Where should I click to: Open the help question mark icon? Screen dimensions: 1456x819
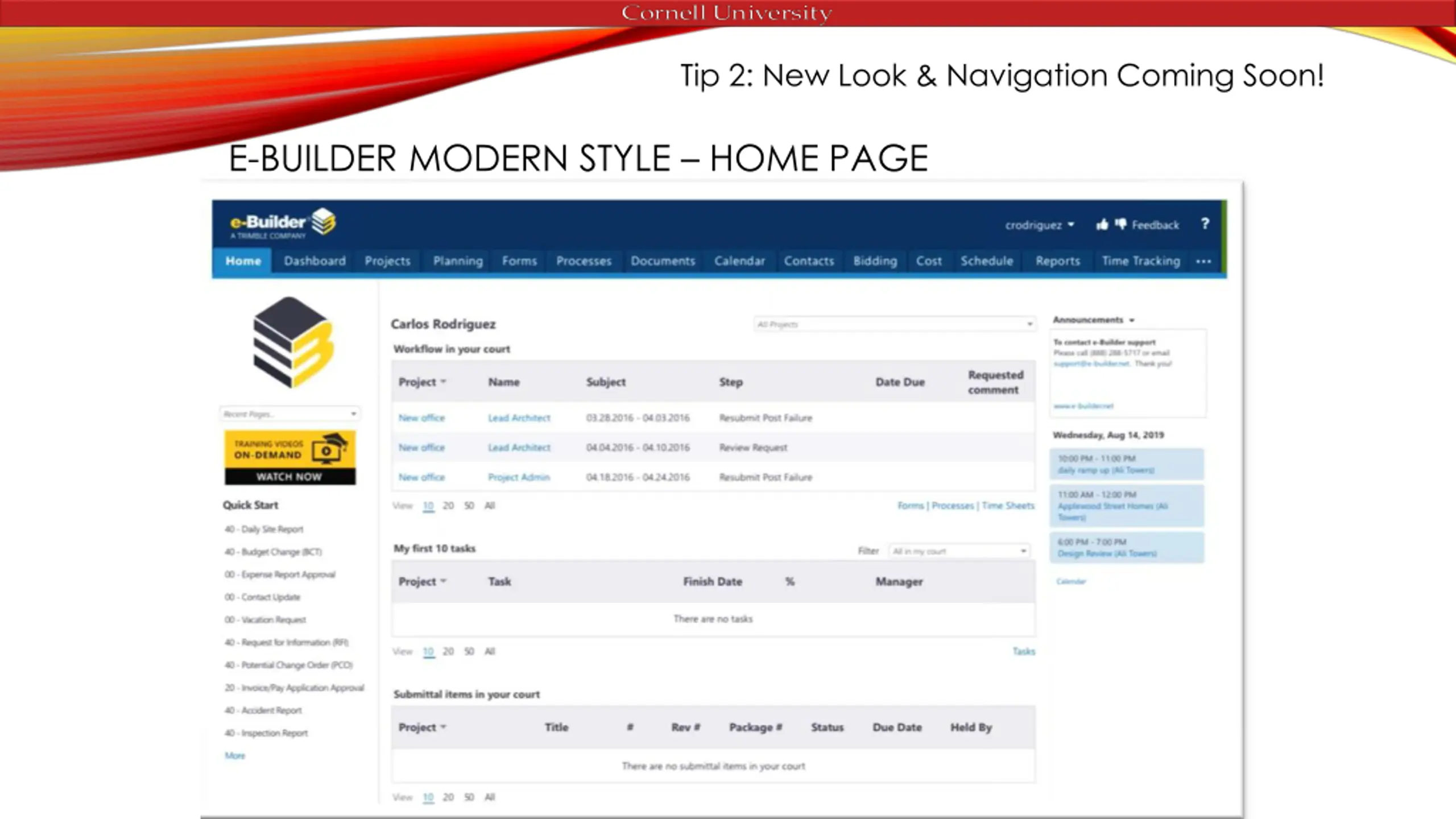pos(1205,224)
